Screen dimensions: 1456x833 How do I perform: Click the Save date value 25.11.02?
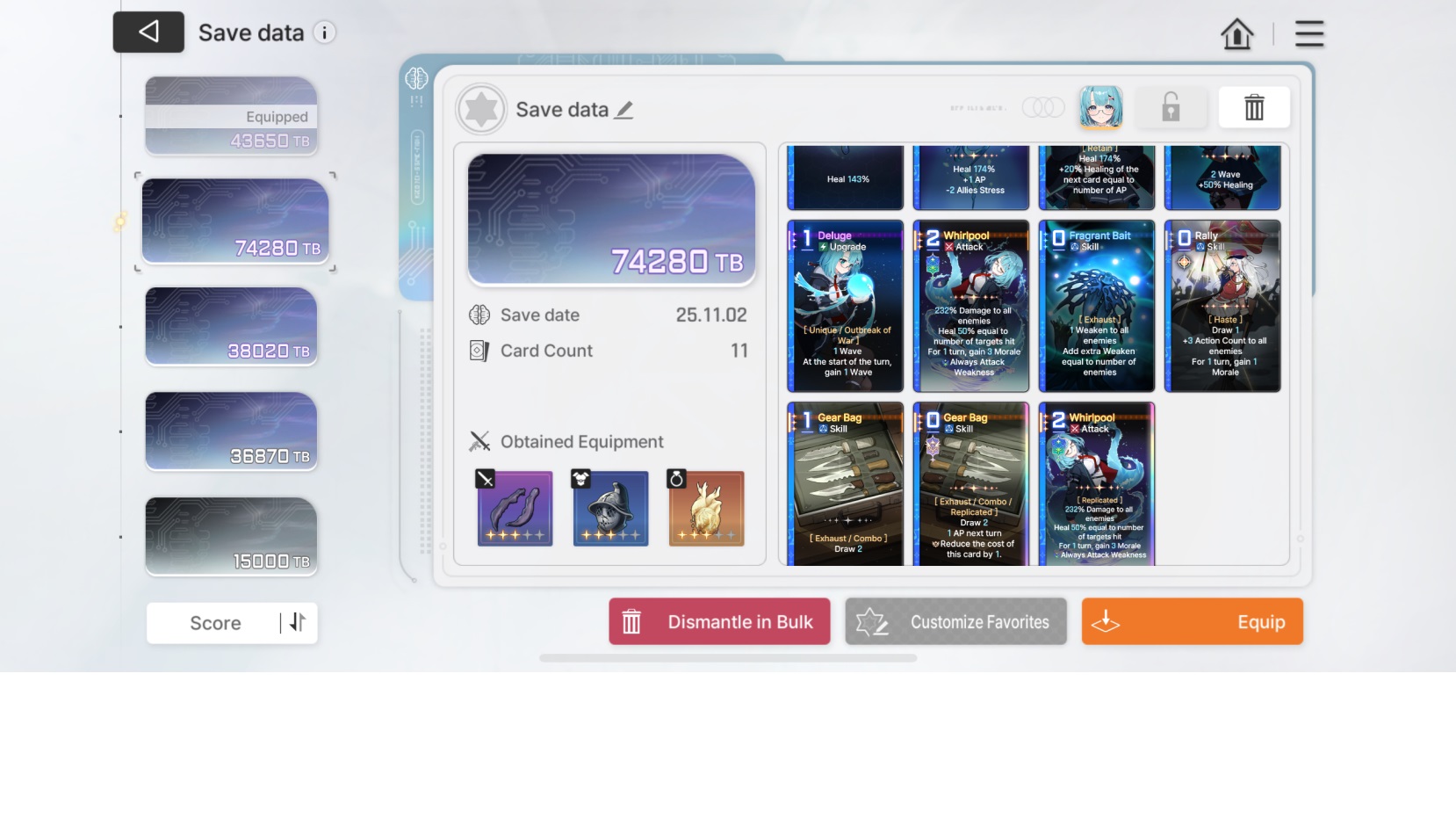point(711,315)
